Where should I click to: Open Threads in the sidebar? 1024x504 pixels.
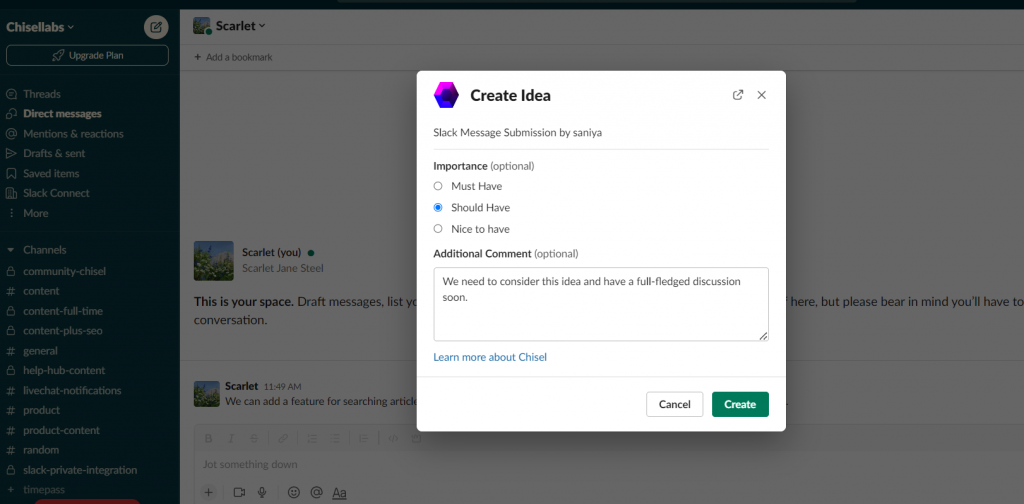(42, 94)
